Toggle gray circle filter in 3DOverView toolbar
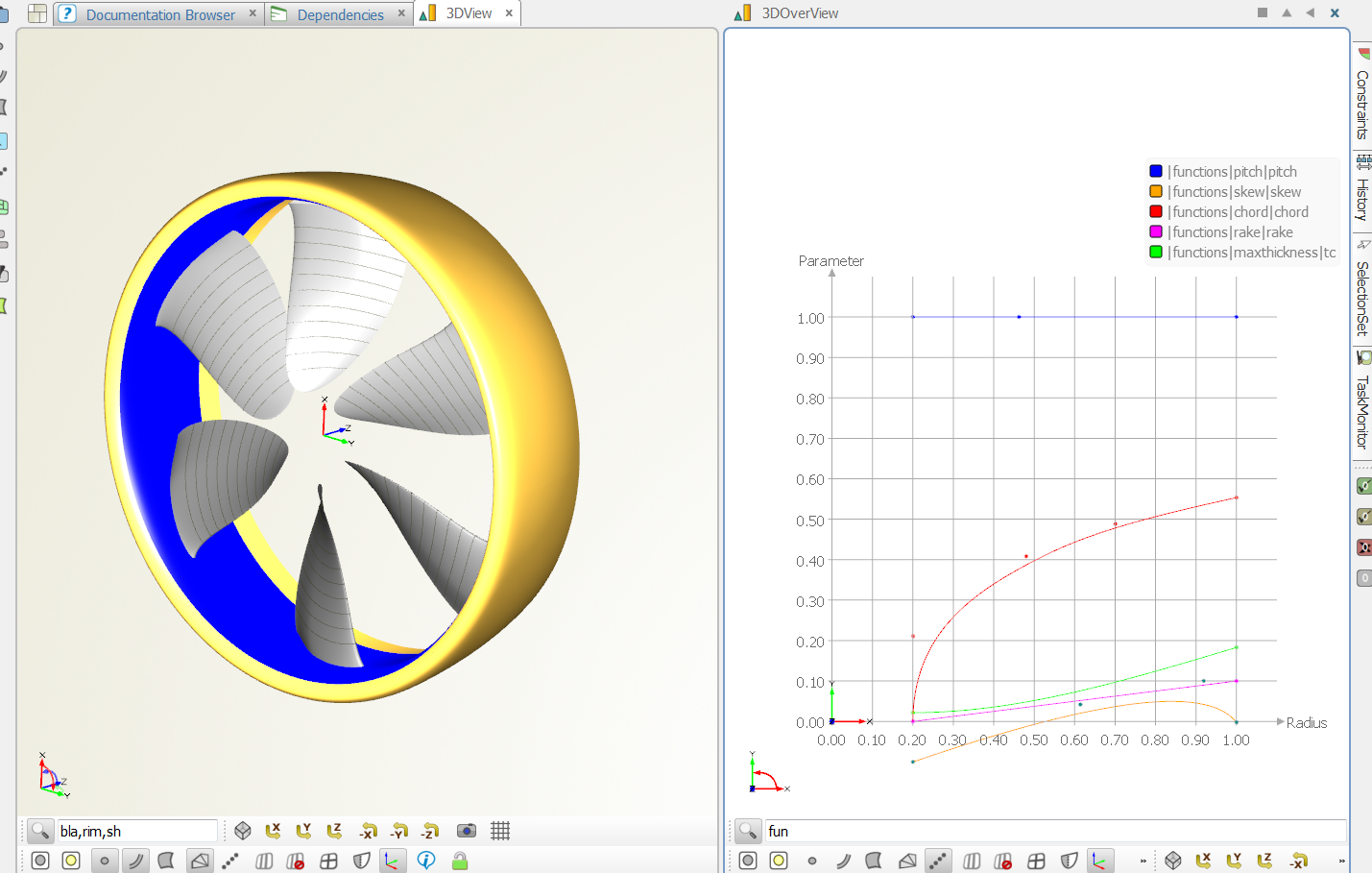The height and width of the screenshot is (873, 1372). pyautogui.click(x=748, y=861)
